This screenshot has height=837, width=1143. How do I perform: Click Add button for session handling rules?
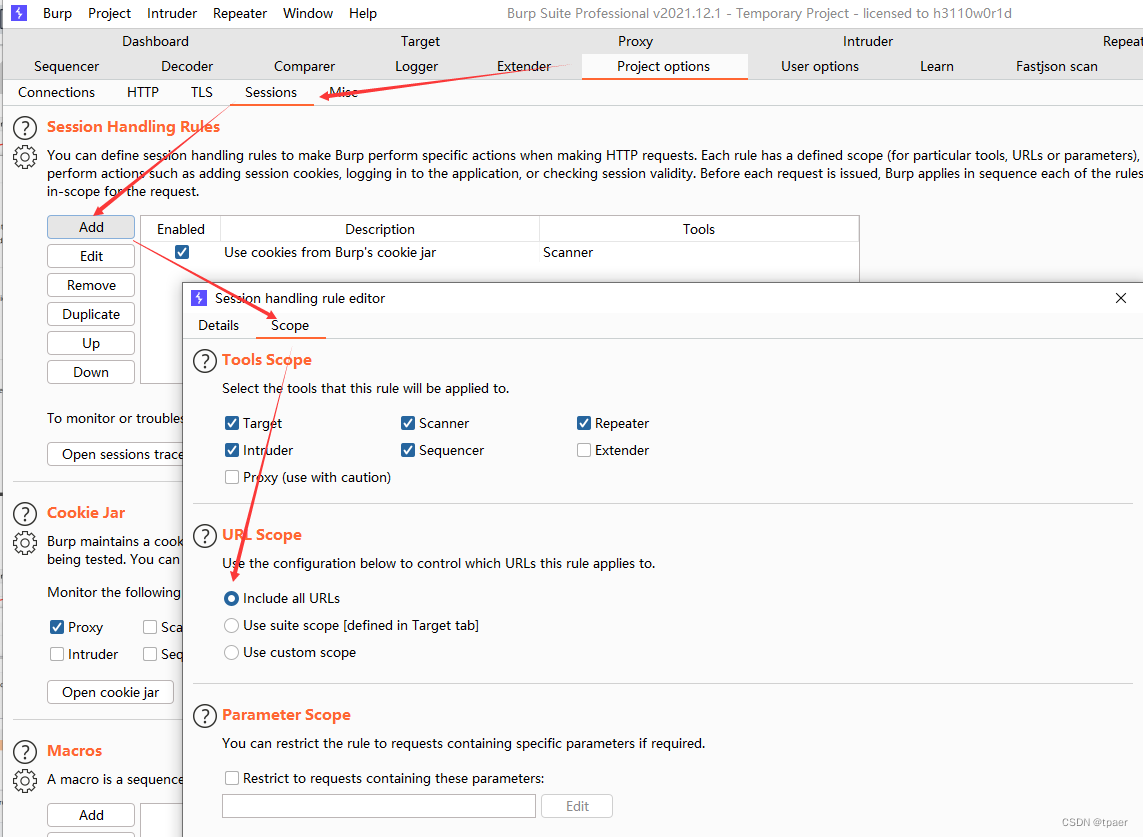point(91,227)
